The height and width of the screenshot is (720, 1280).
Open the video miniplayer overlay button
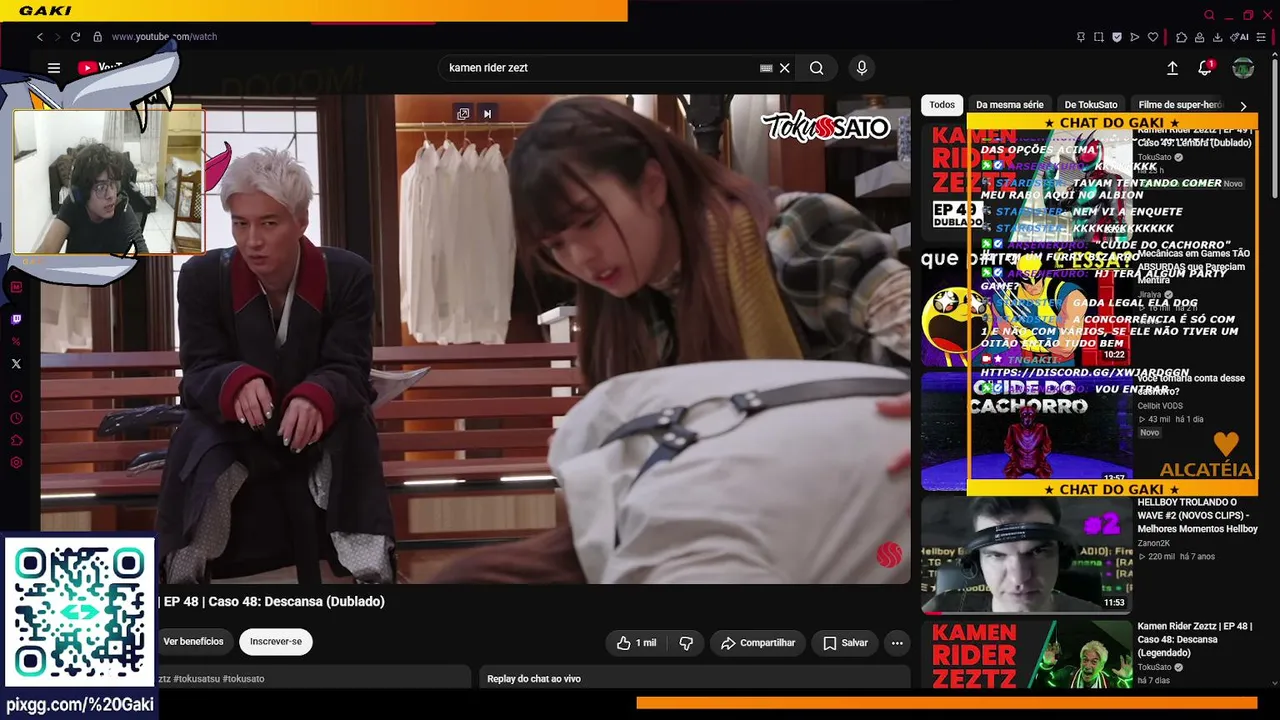pos(463,114)
